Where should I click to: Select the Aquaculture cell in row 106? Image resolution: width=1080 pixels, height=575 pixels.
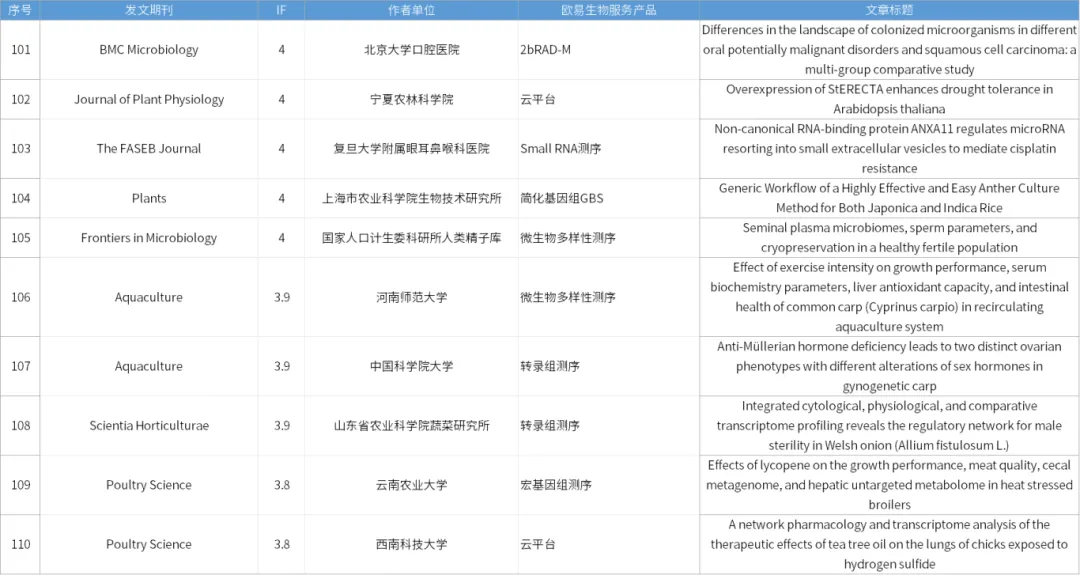pos(149,297)
